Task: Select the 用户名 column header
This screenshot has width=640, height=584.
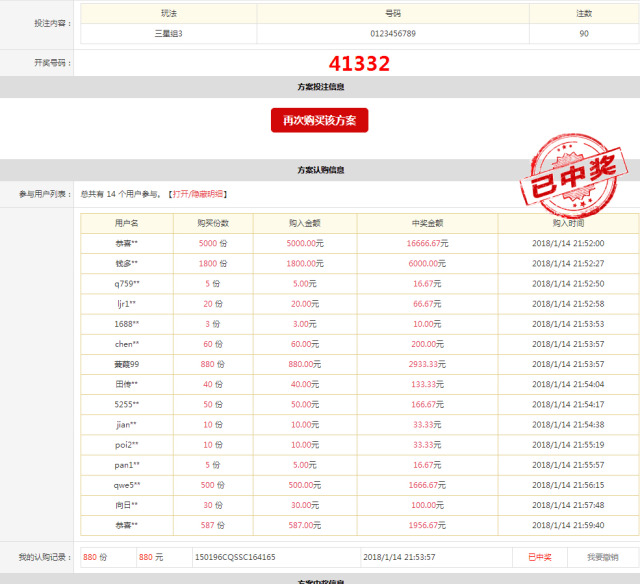Action: [127, 223]
